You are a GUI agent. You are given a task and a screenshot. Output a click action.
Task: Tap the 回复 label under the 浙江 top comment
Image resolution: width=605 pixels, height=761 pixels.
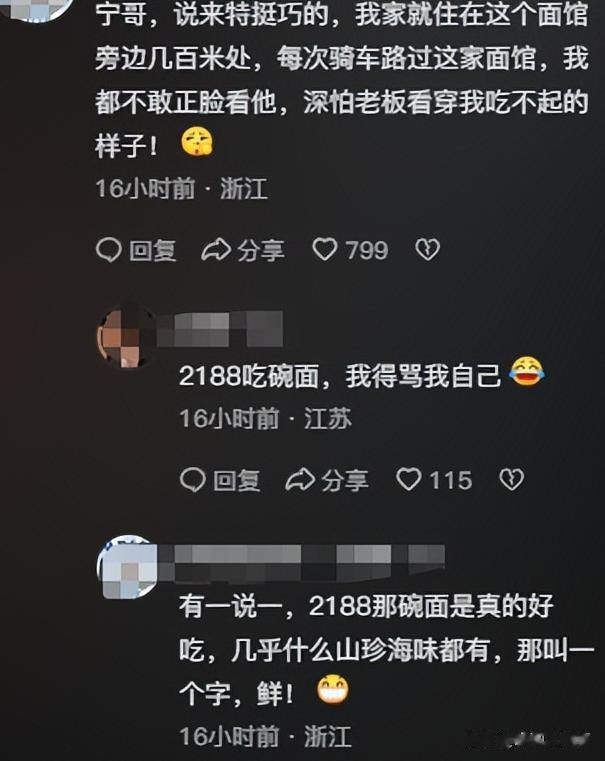153,250
